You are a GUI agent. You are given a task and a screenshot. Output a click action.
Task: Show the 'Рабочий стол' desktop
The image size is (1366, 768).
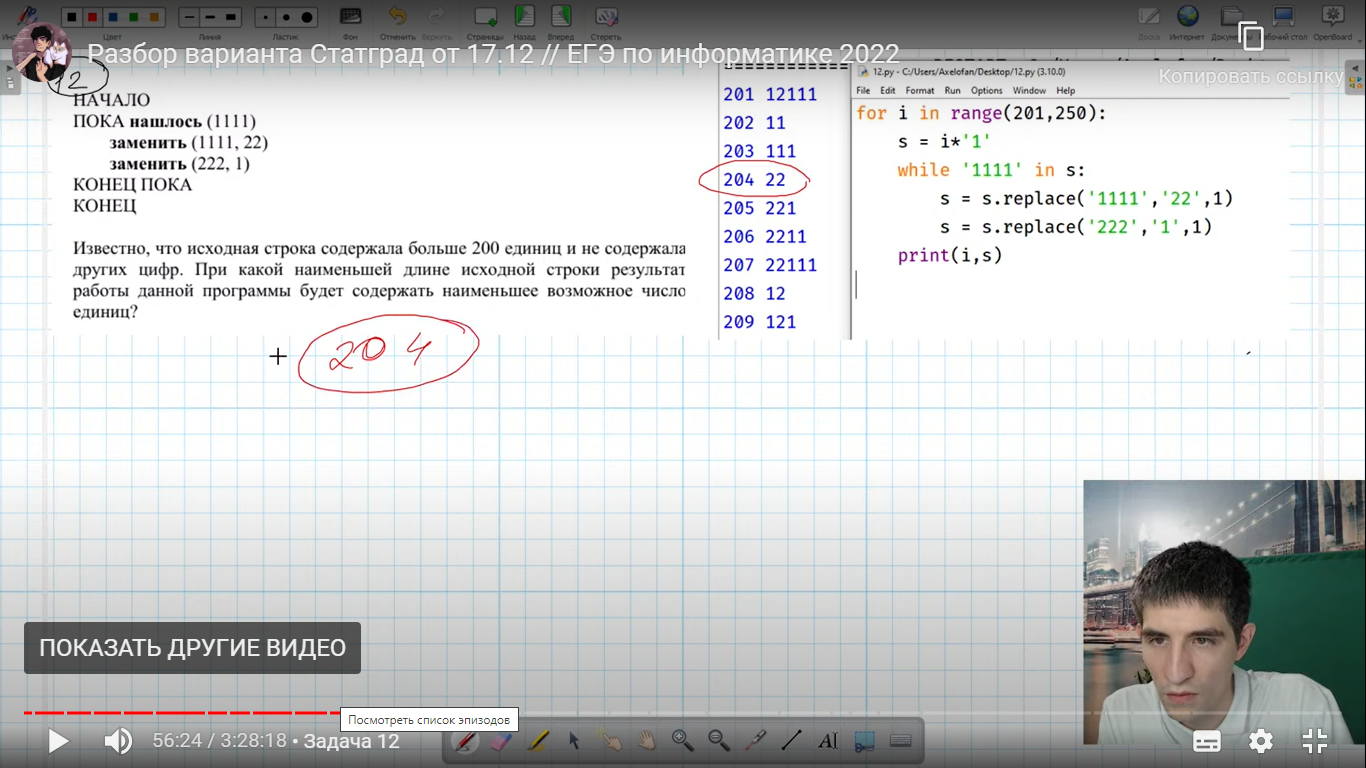point(1282,18)
